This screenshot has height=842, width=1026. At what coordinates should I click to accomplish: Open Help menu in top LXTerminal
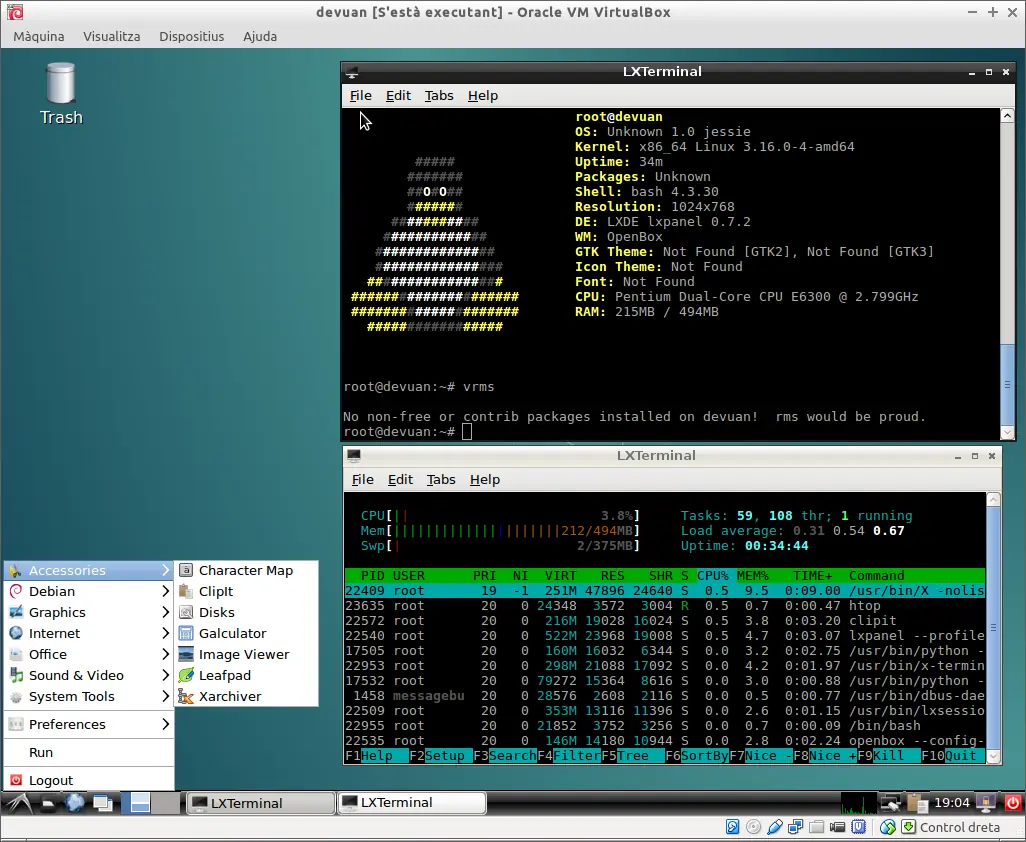click(483, 96)
